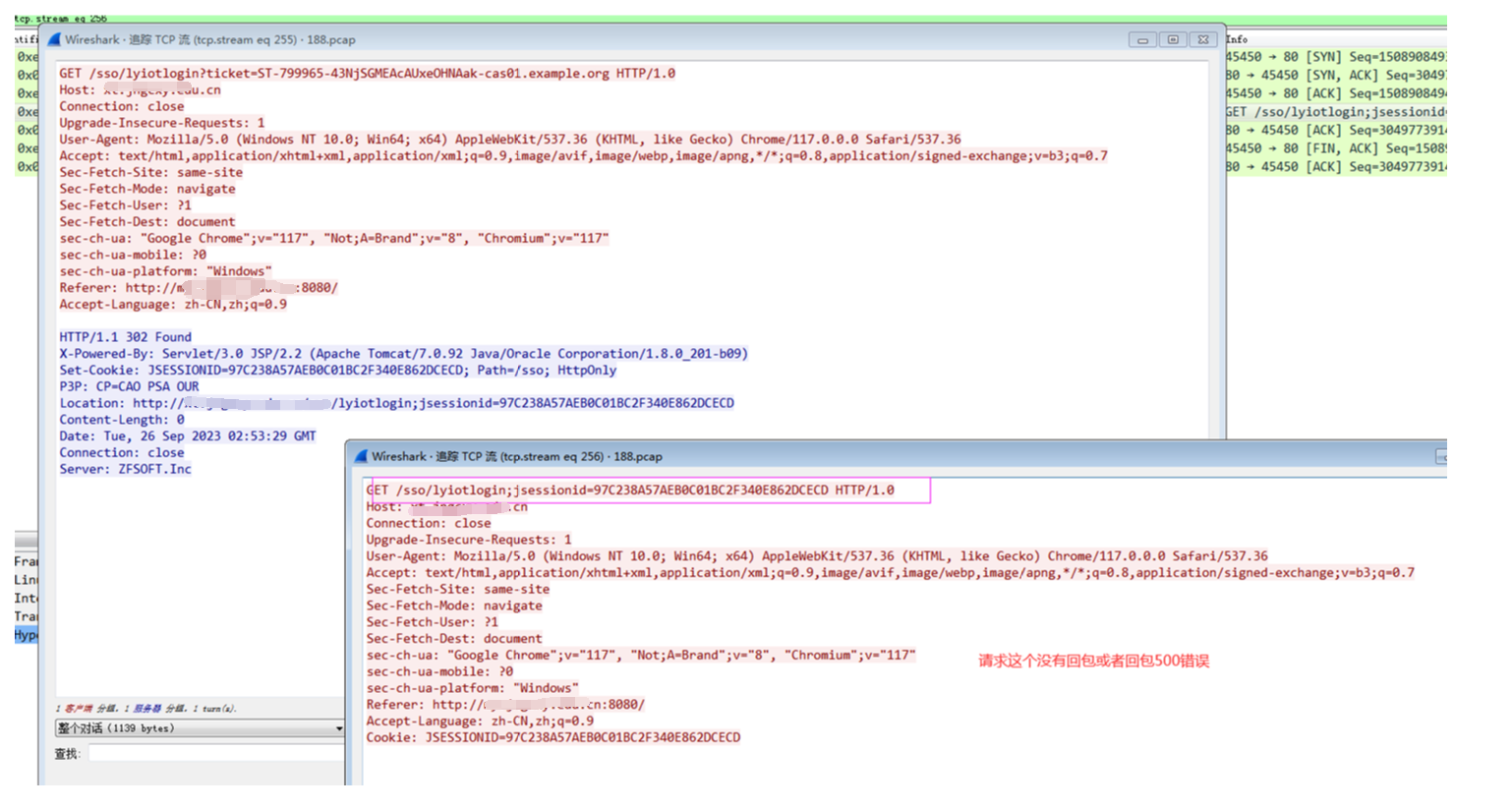Select the first 45450 → 80 [SYN] packet row

[x=1335, y=57]
